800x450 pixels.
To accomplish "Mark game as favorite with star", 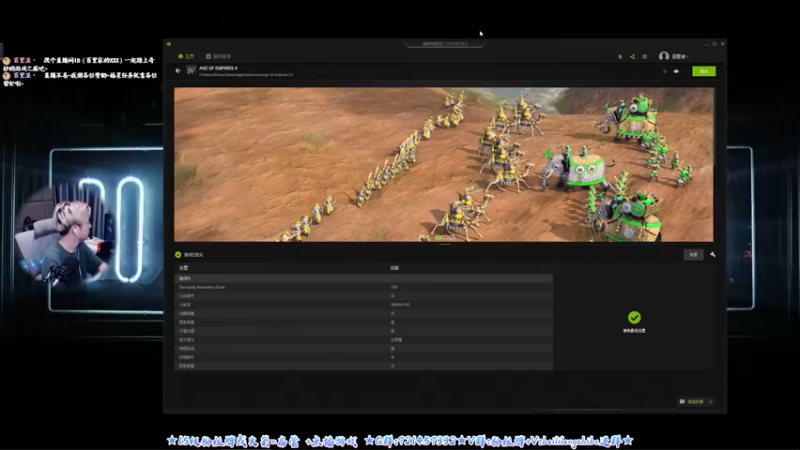I will 665,71.
